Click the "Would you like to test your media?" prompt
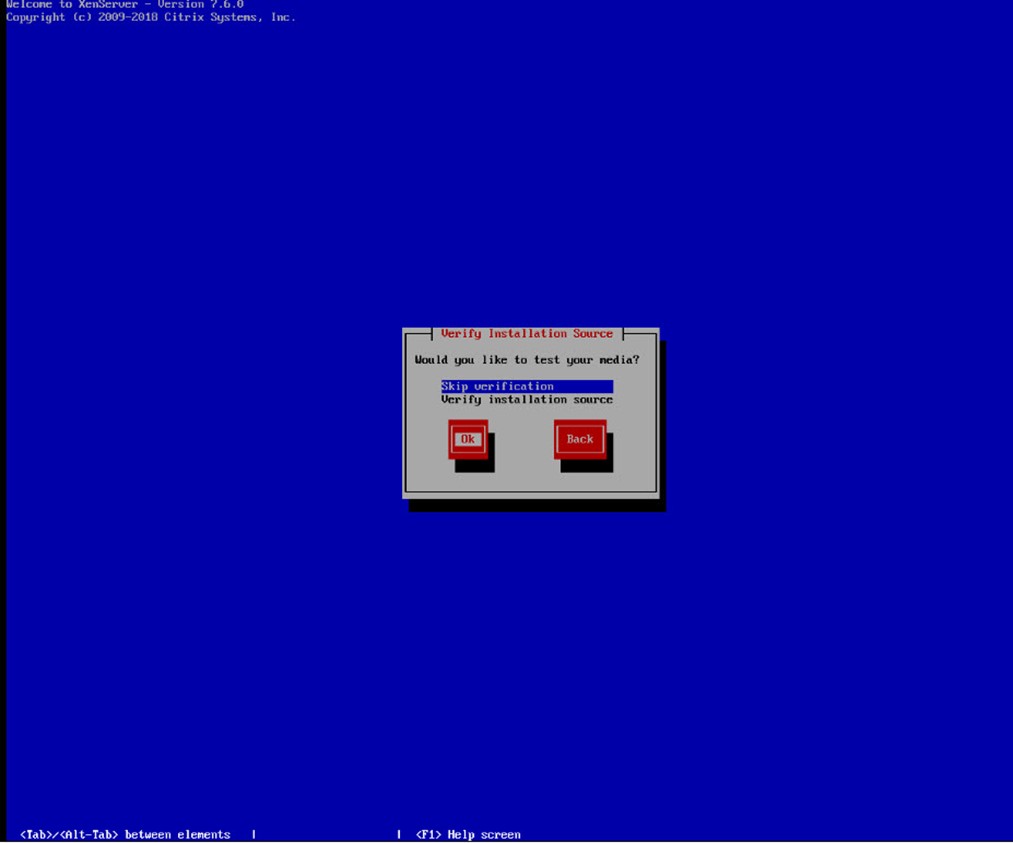The image size is (1013, 843). 527,360
